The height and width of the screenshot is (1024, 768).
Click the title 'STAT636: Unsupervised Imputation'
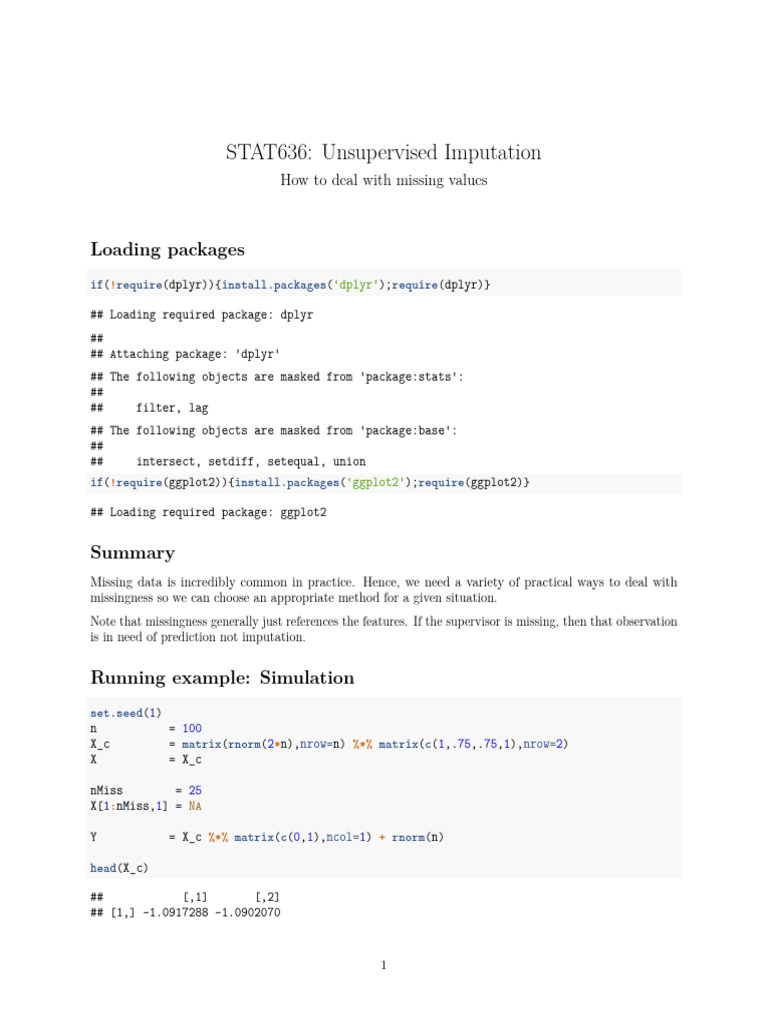[383, 153]
